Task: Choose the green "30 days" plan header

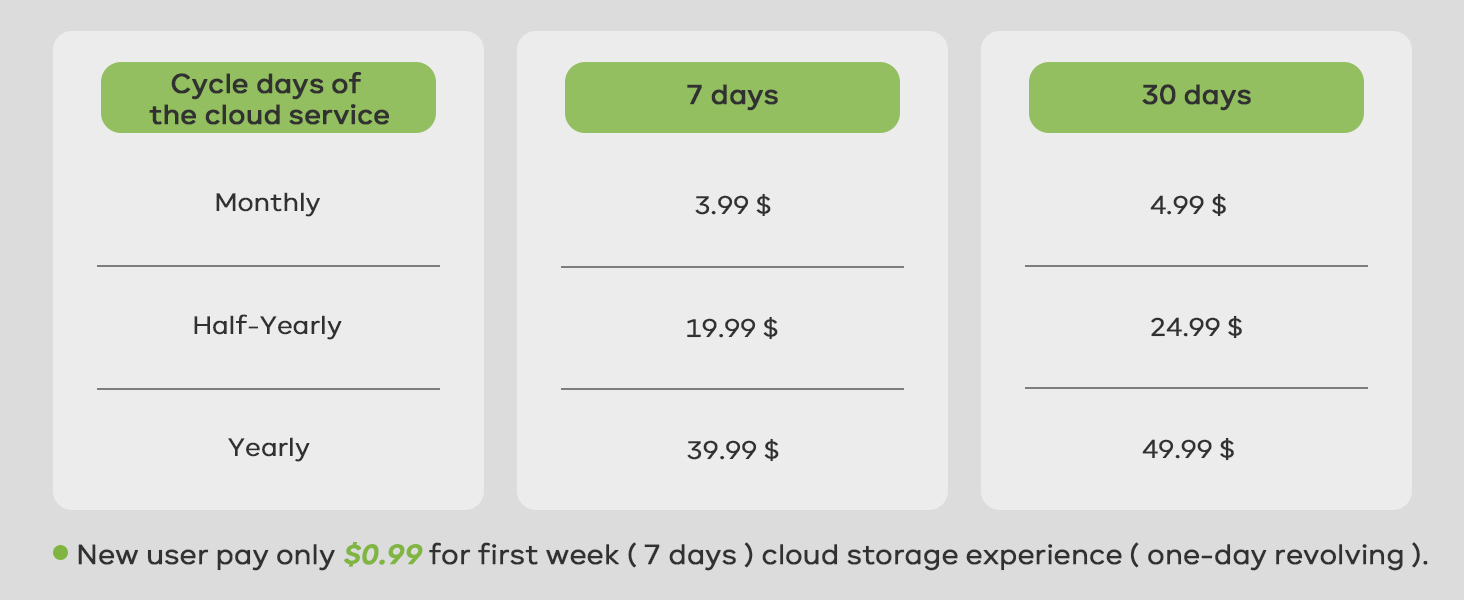Action: coord(1196,97)
